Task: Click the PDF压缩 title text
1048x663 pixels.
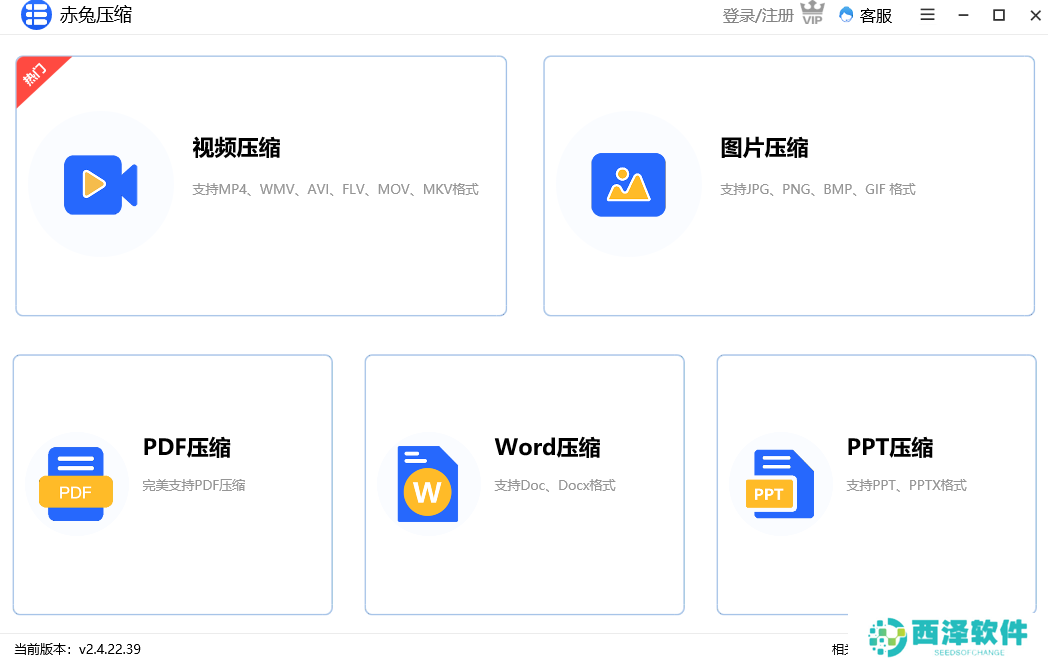Action: pos(187,447)
